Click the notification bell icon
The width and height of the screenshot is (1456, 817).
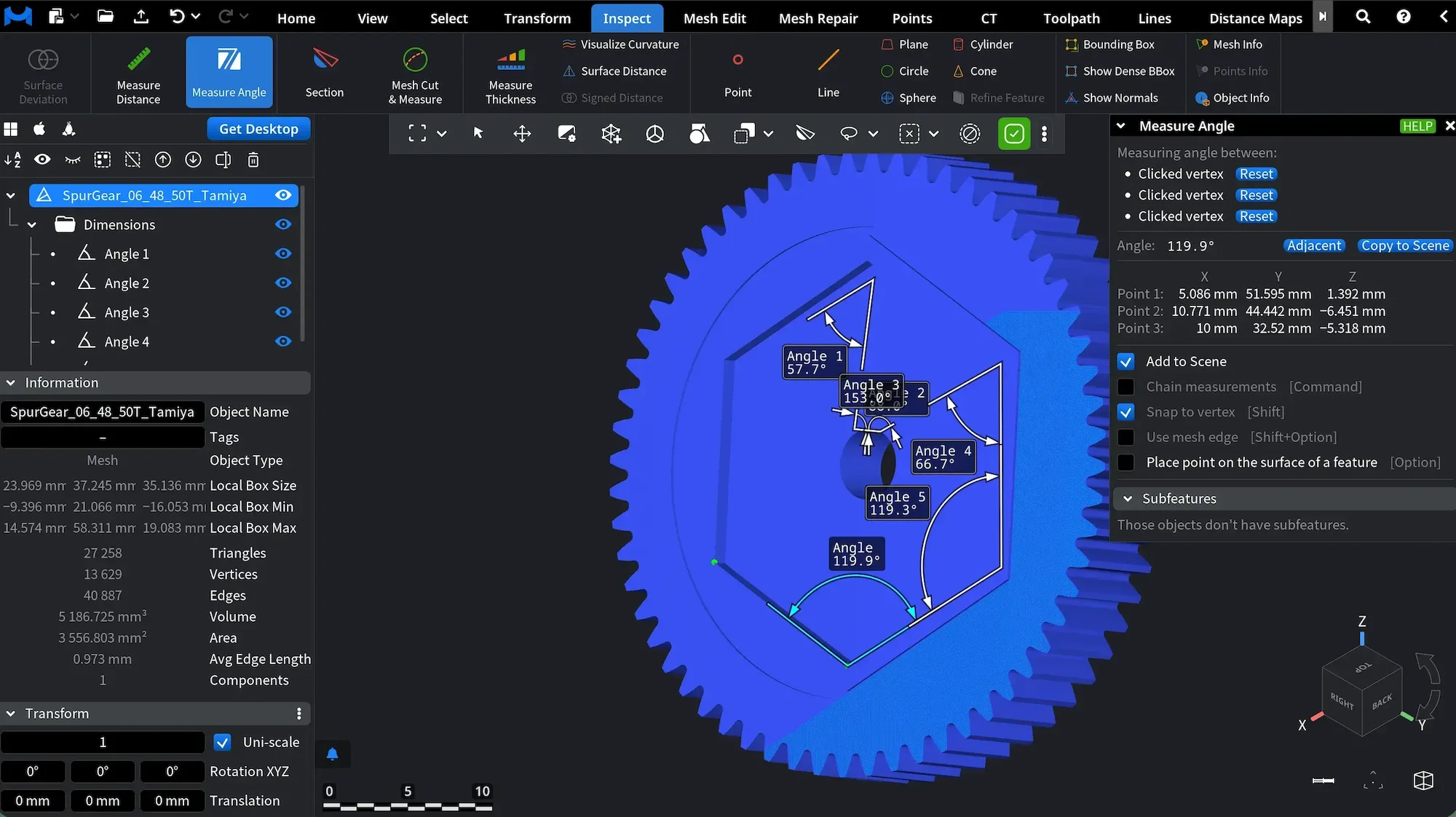(x=332, y=754)
